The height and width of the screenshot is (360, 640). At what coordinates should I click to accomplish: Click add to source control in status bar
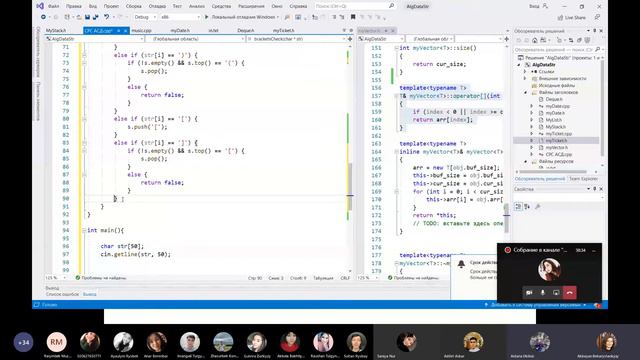(536, 305)
